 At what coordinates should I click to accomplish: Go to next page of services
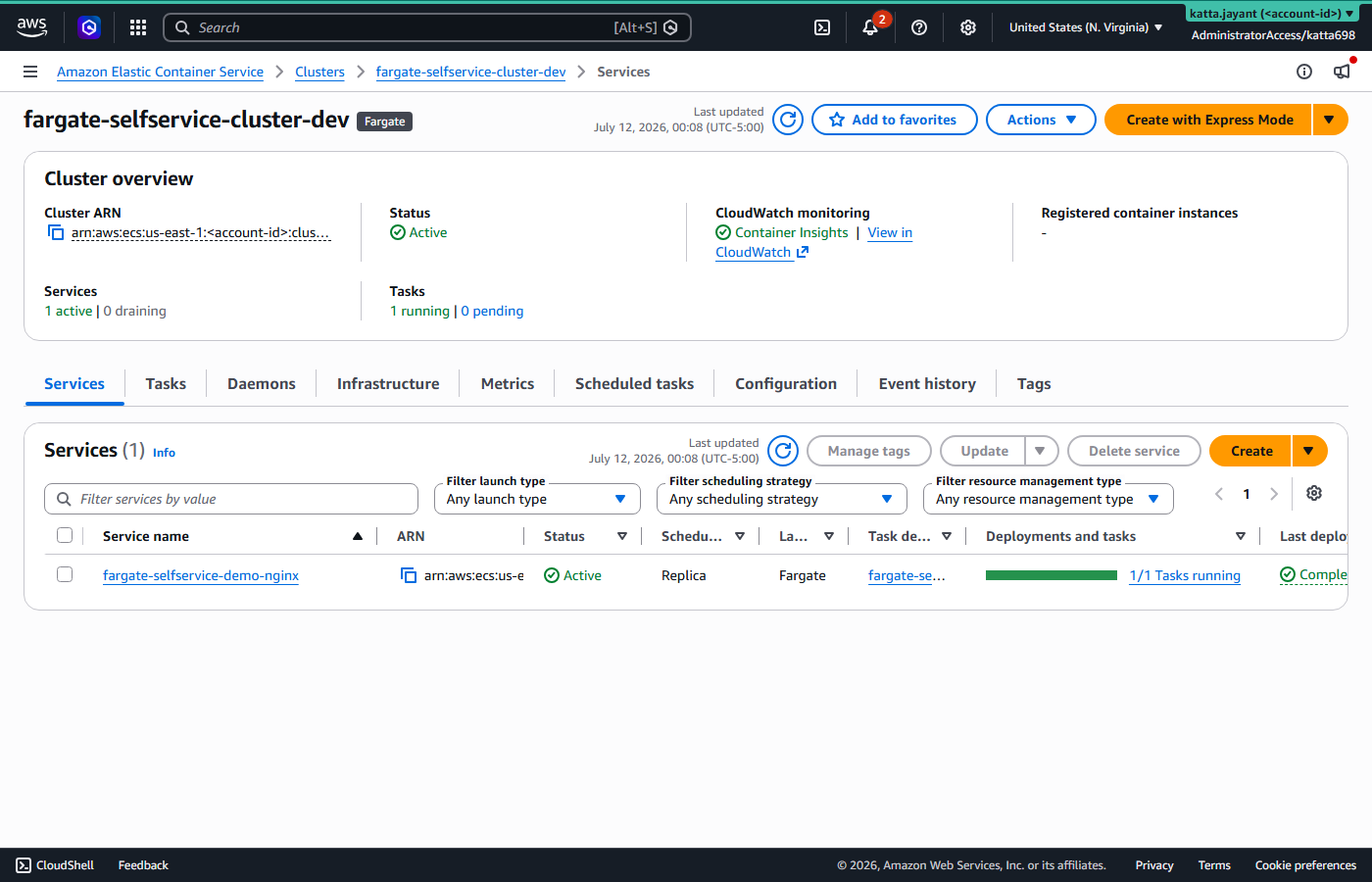point(1274,494)
